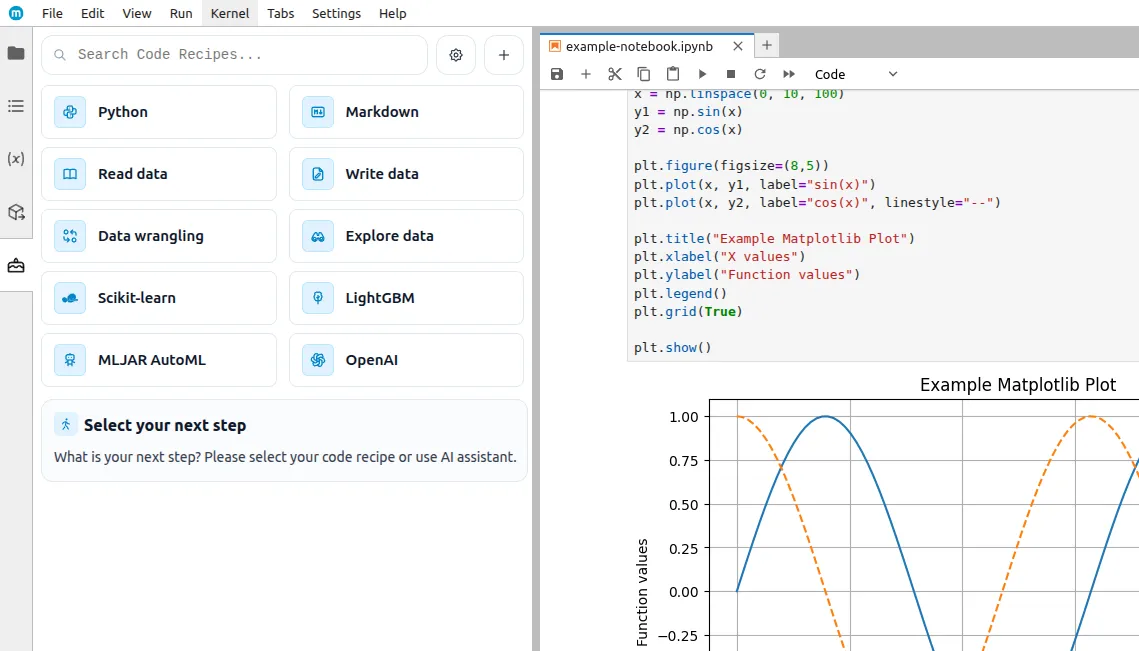Click the save notebook toolbar icon

(557, 74)
